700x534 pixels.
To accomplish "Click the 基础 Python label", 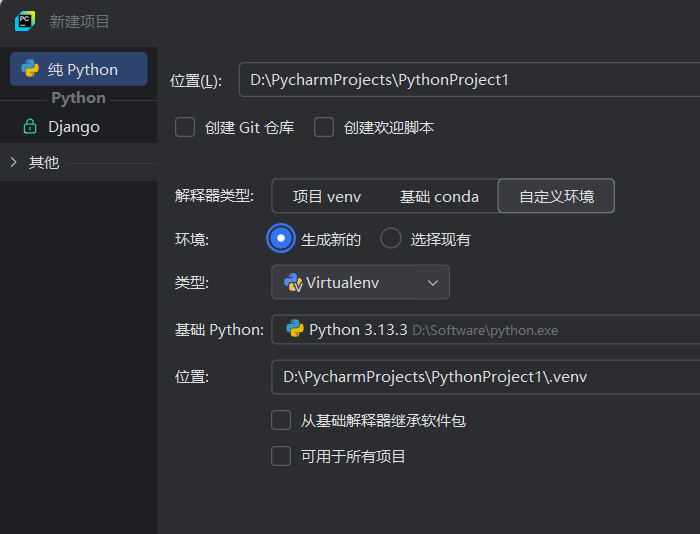I will coord(219,330).
